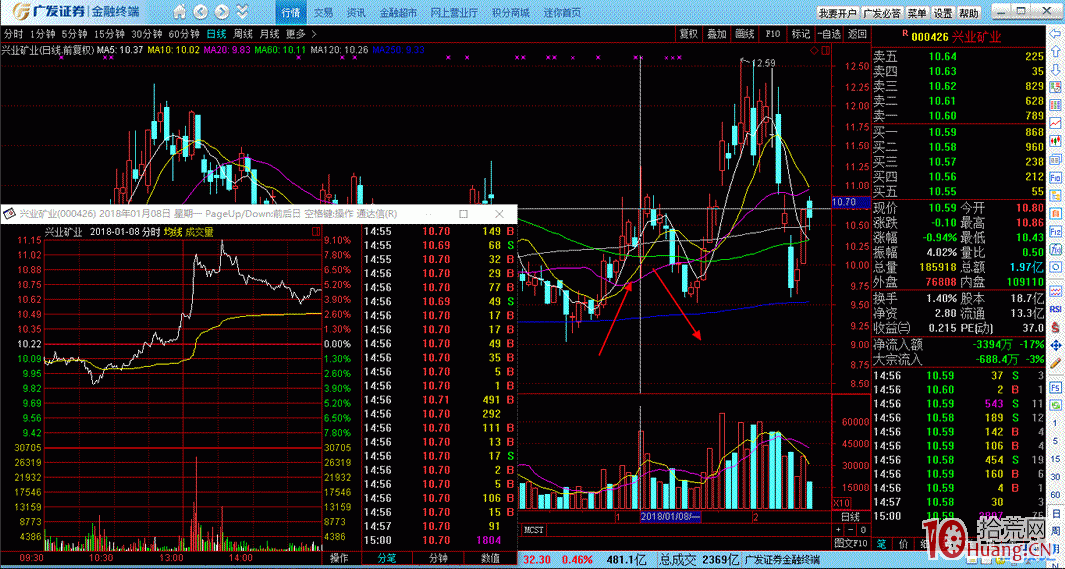
Task: Click the F5 icon in right sidebar
Action: (1055, 388)
